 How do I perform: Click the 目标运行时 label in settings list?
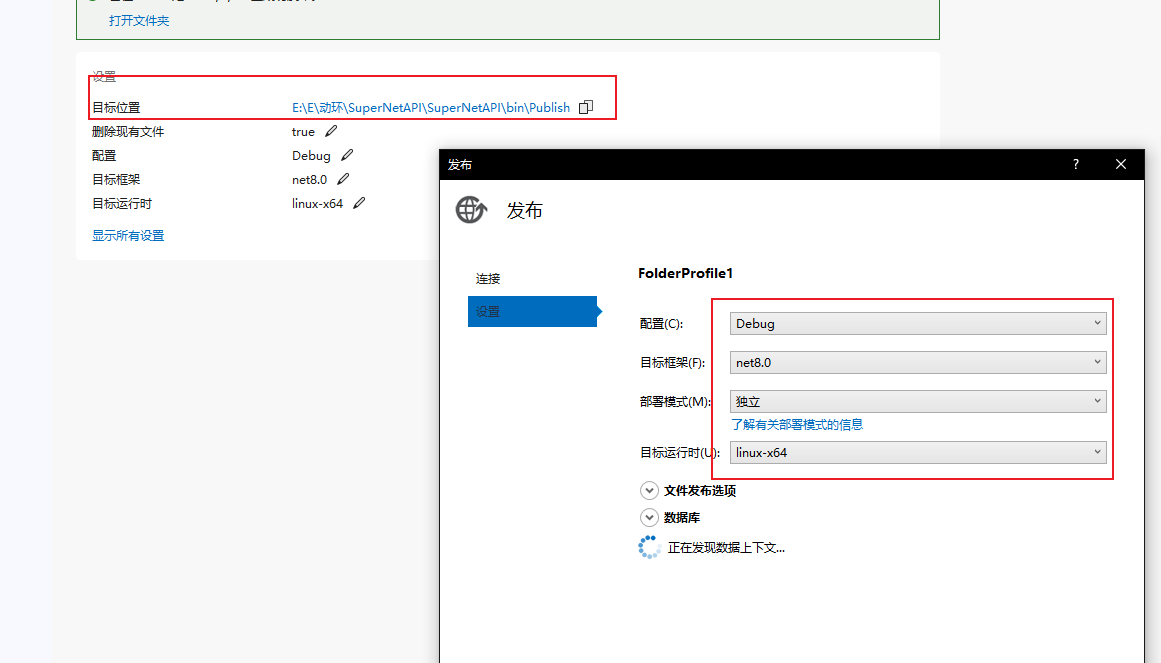click(122, 204)
